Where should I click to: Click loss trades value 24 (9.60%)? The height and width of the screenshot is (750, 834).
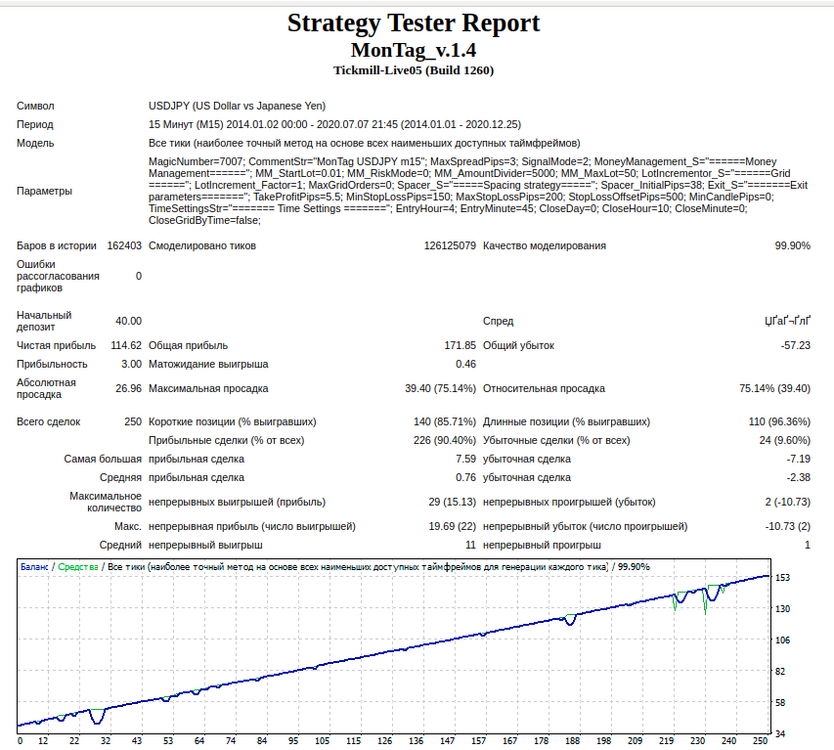(785, 440)
